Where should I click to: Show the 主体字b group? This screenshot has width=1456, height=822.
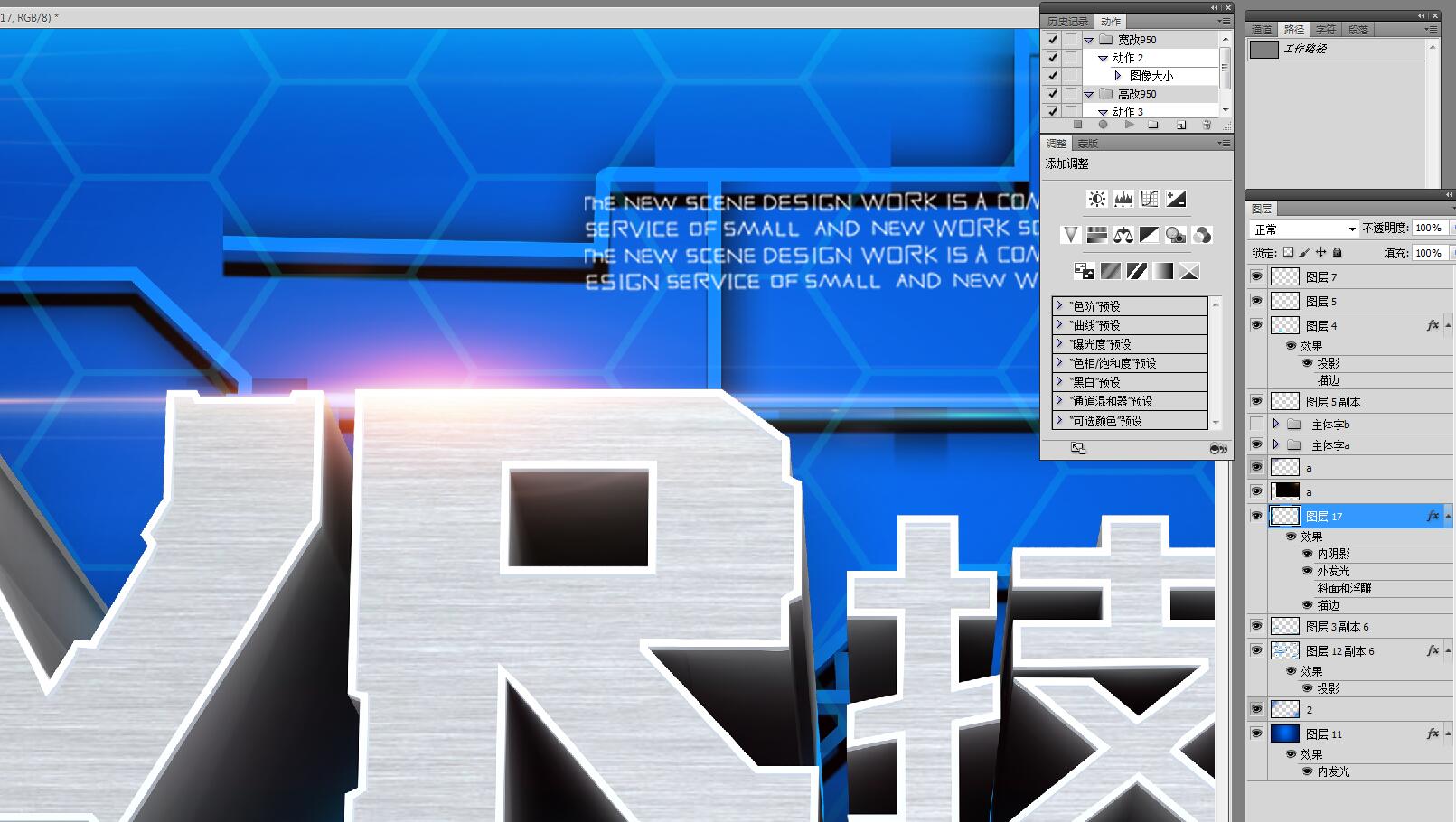tap(1256, 424)
